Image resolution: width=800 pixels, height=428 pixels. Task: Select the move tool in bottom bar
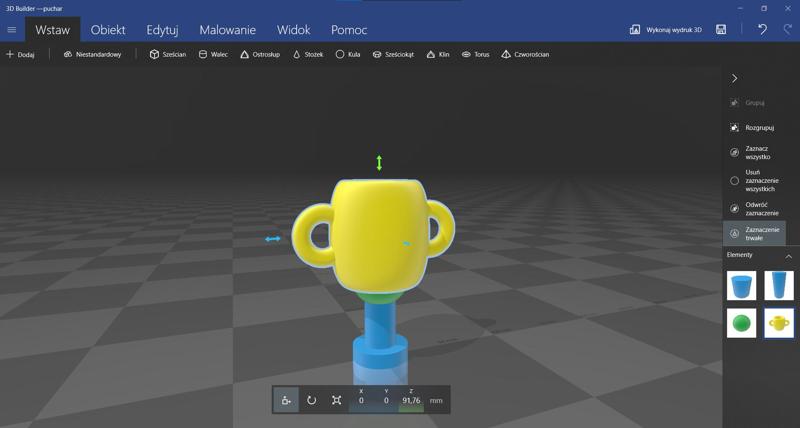[x=286, y=400]
